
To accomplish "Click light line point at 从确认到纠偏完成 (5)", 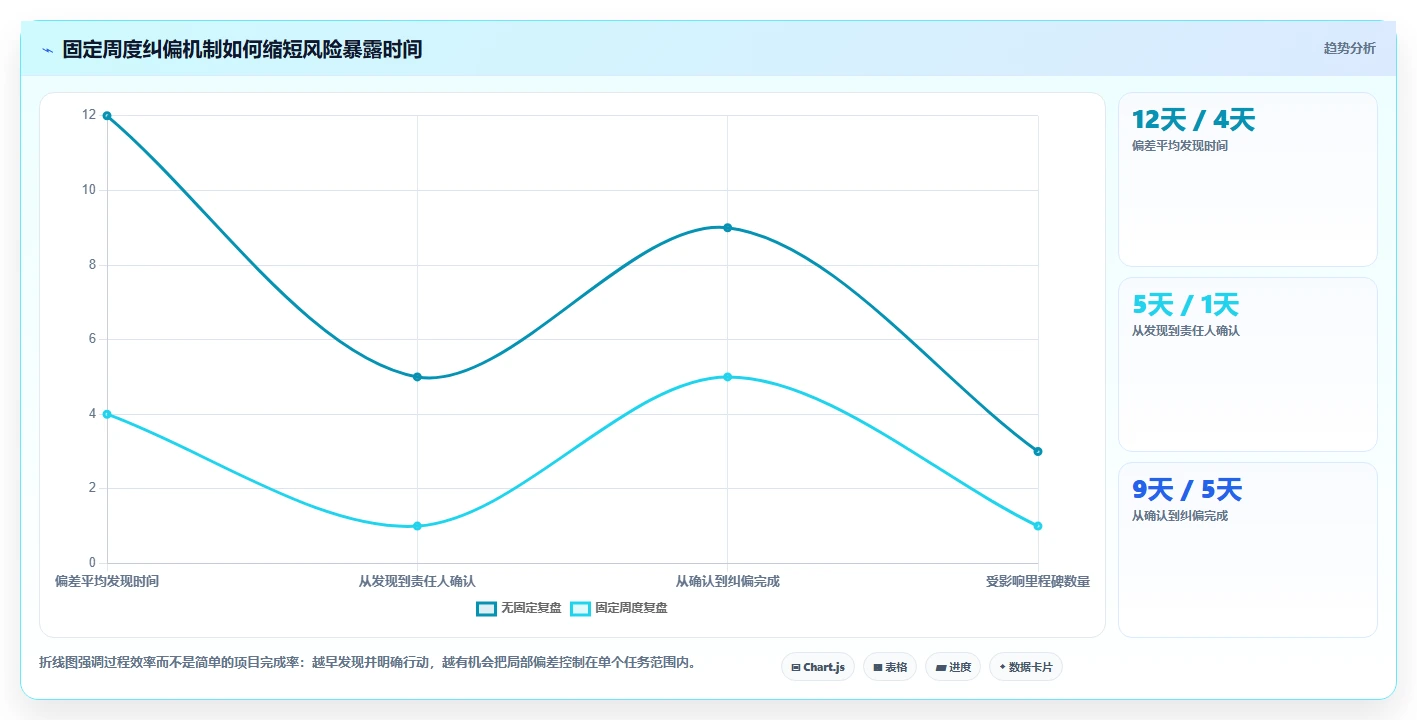I will coord(727,377).
